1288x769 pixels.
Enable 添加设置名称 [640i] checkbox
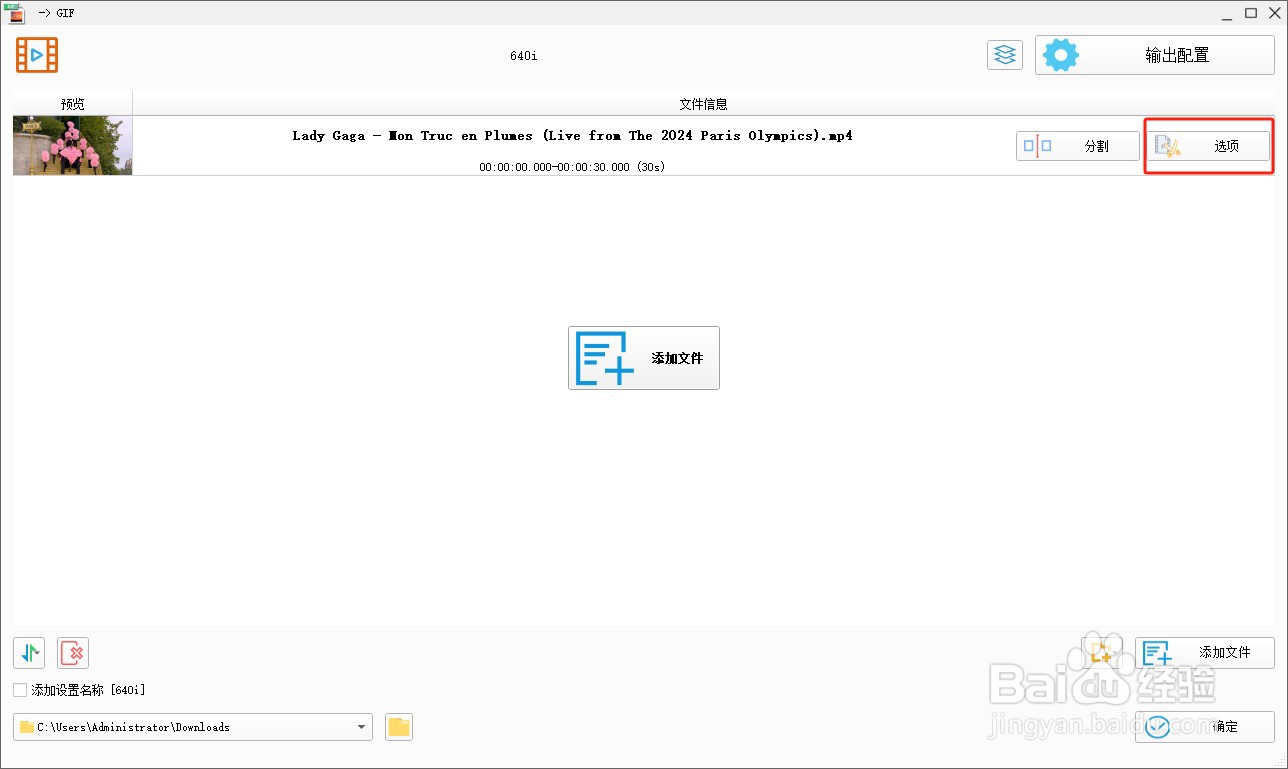click(x=20, y=690)
